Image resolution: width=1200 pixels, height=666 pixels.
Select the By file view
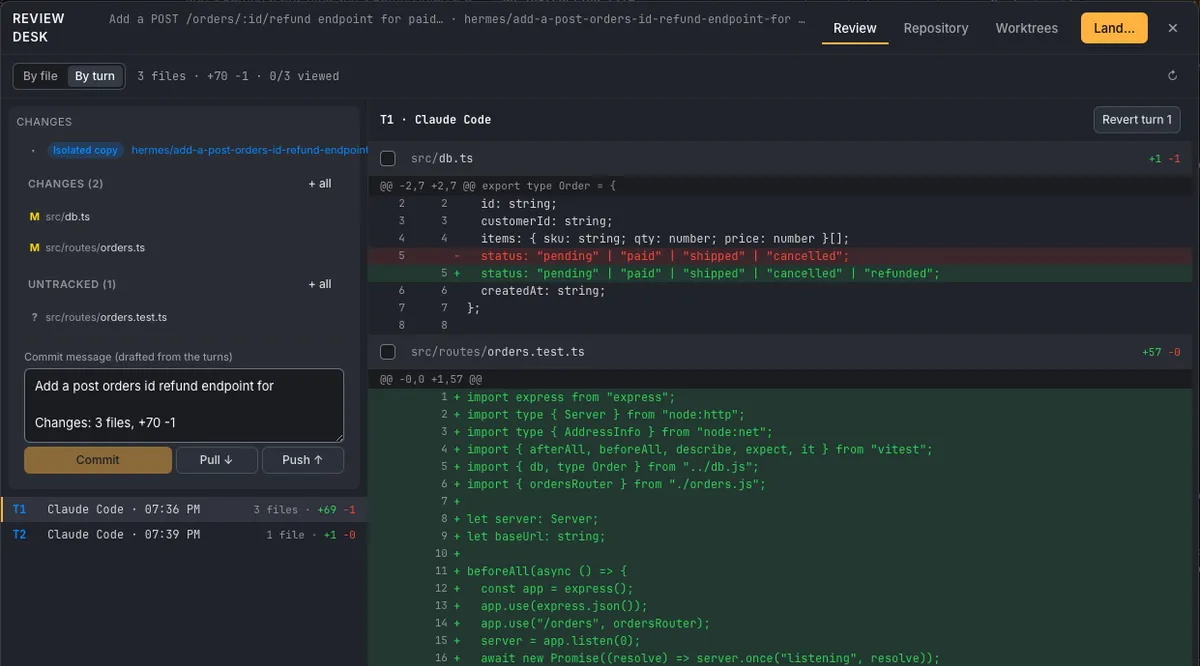coord(41,76)
